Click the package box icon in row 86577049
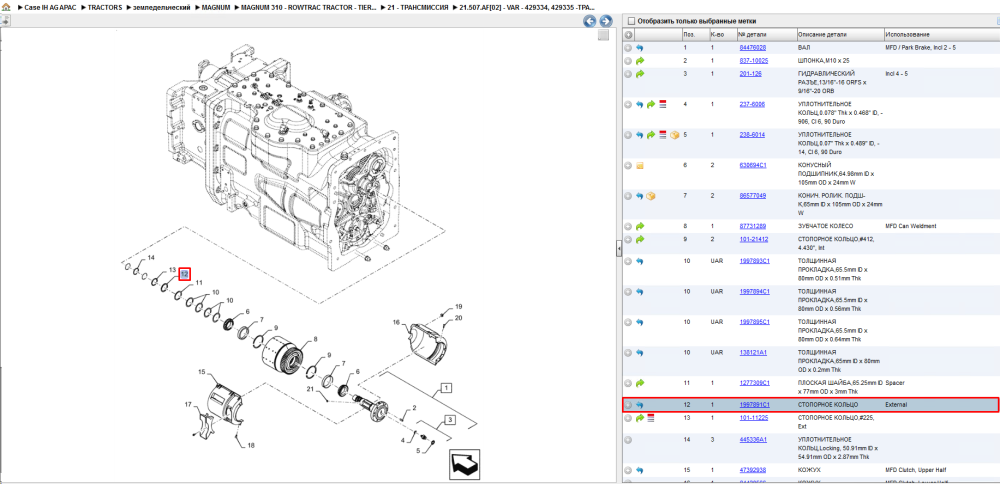 coord(651,196)
